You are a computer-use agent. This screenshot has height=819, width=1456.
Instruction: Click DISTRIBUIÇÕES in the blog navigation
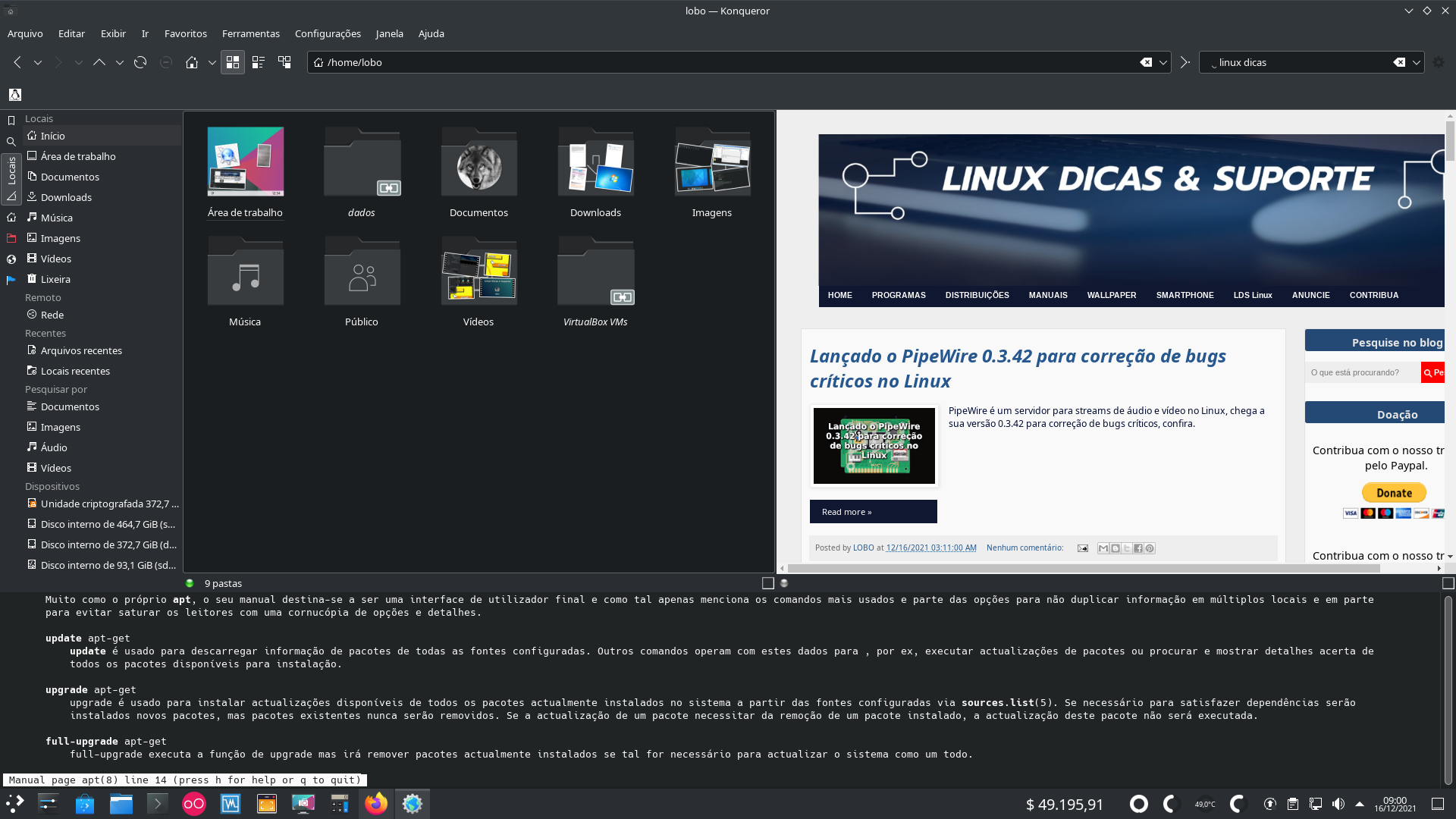(977, 295)
